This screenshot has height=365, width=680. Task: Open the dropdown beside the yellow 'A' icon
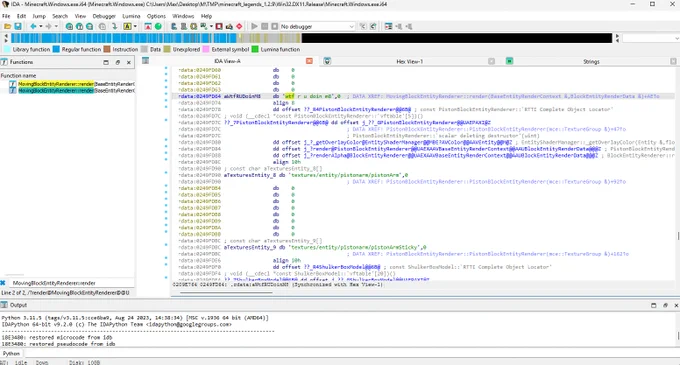tap(135, 26)
